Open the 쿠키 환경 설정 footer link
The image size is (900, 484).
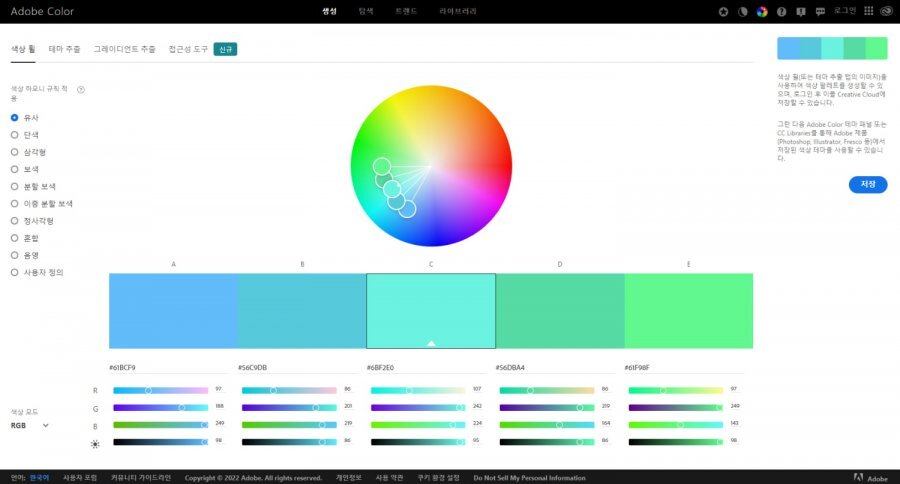pos(438,478)
